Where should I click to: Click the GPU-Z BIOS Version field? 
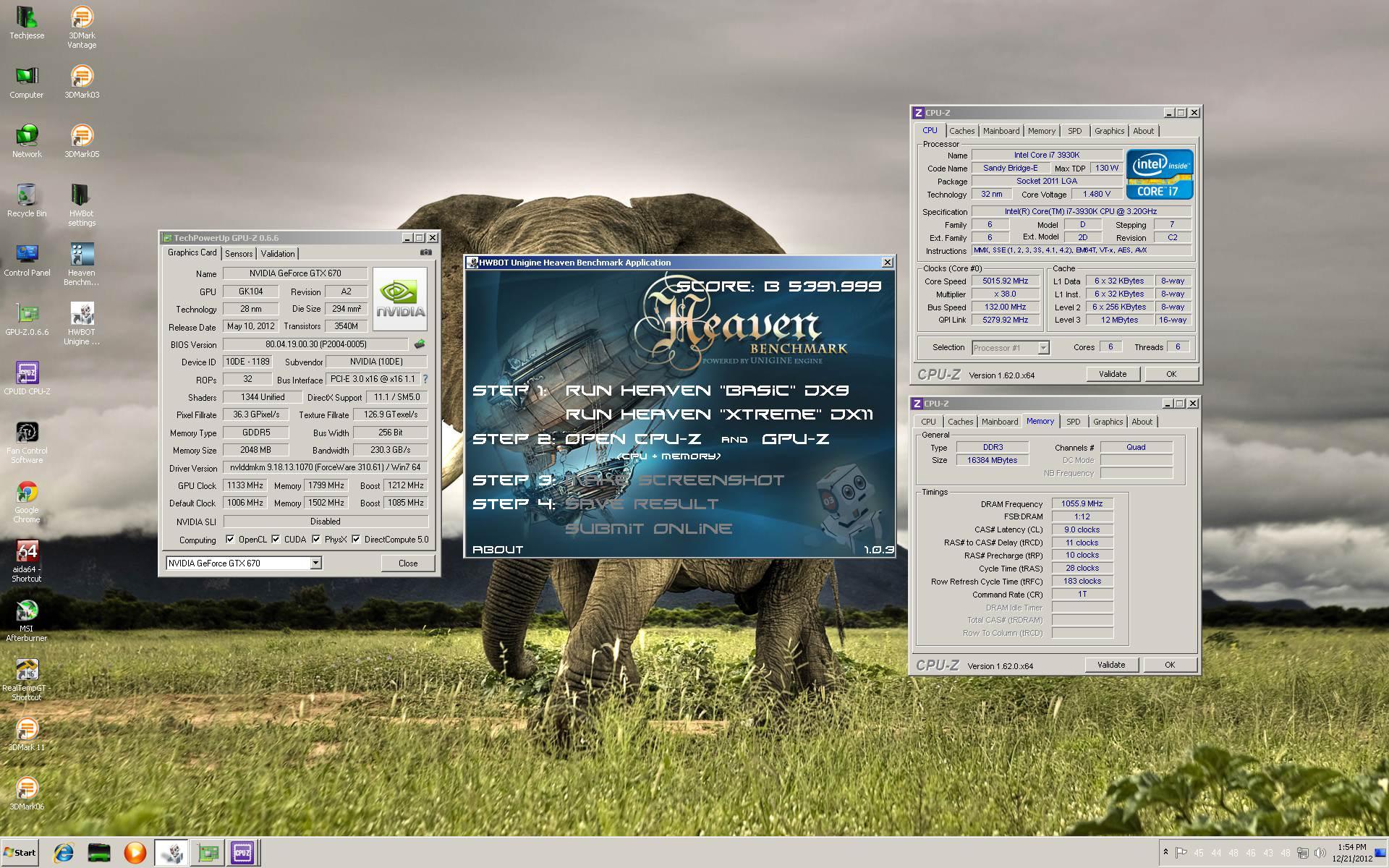[x=316, y=344]
